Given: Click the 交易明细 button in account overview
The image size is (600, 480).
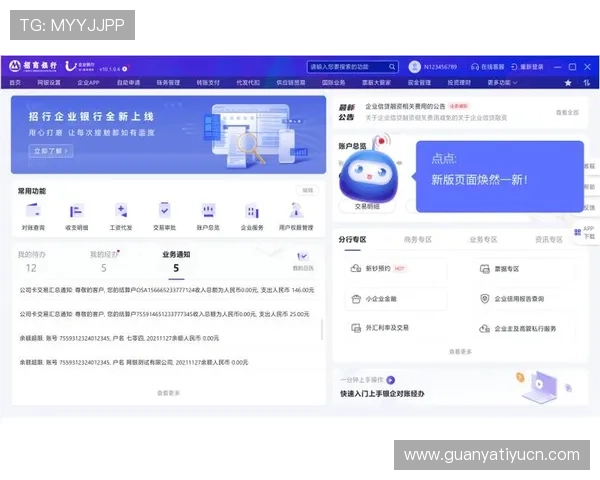Looking at the screenshot, I should [367, 206].
